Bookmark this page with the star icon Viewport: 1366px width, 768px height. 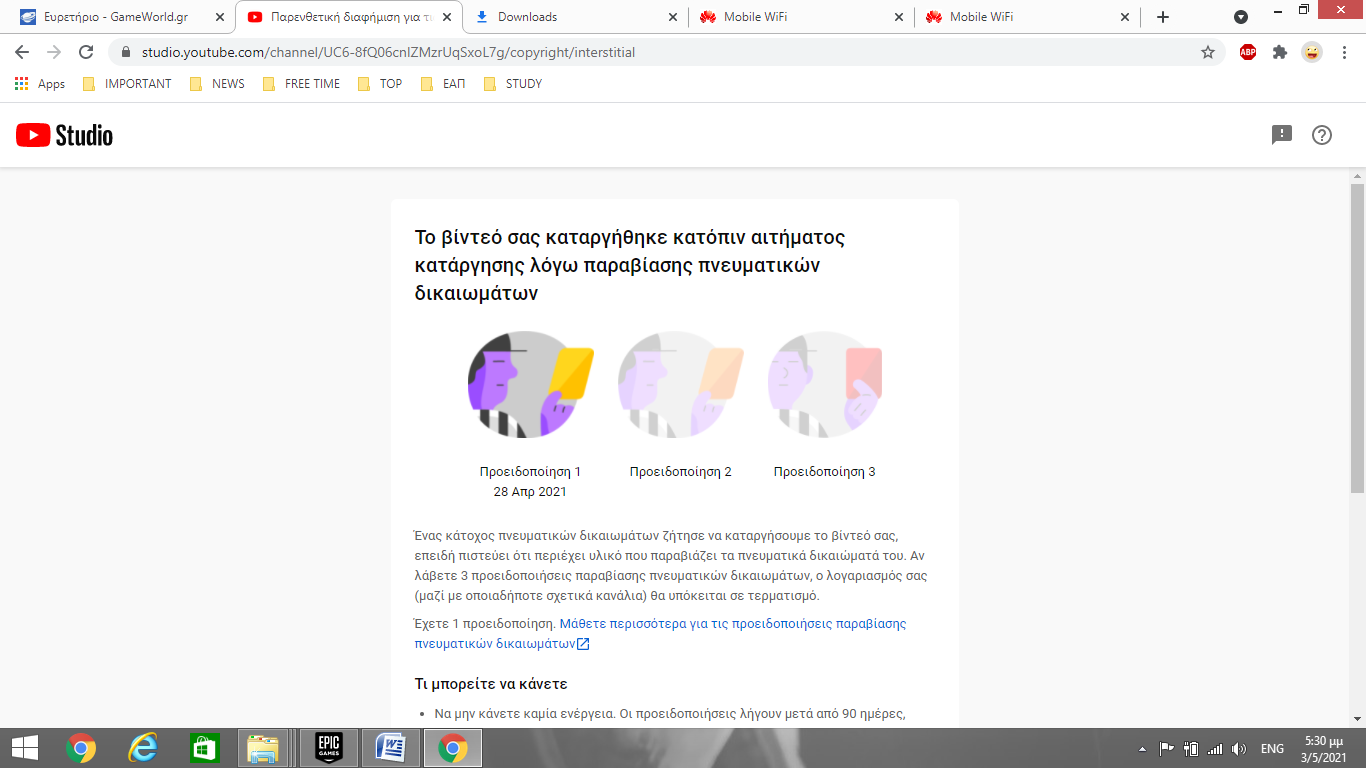point(1207,52)
